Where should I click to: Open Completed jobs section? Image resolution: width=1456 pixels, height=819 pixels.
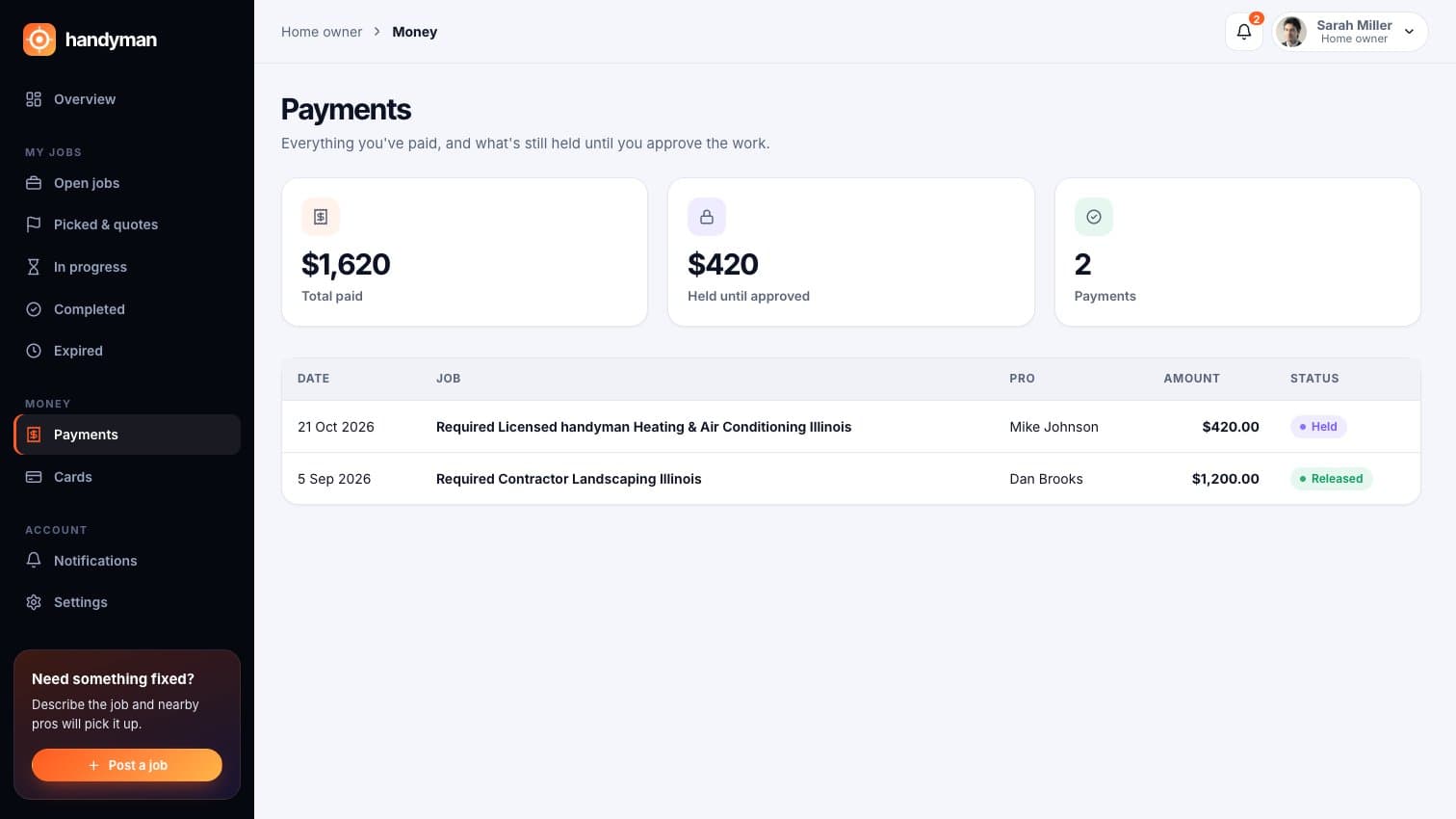127,309
